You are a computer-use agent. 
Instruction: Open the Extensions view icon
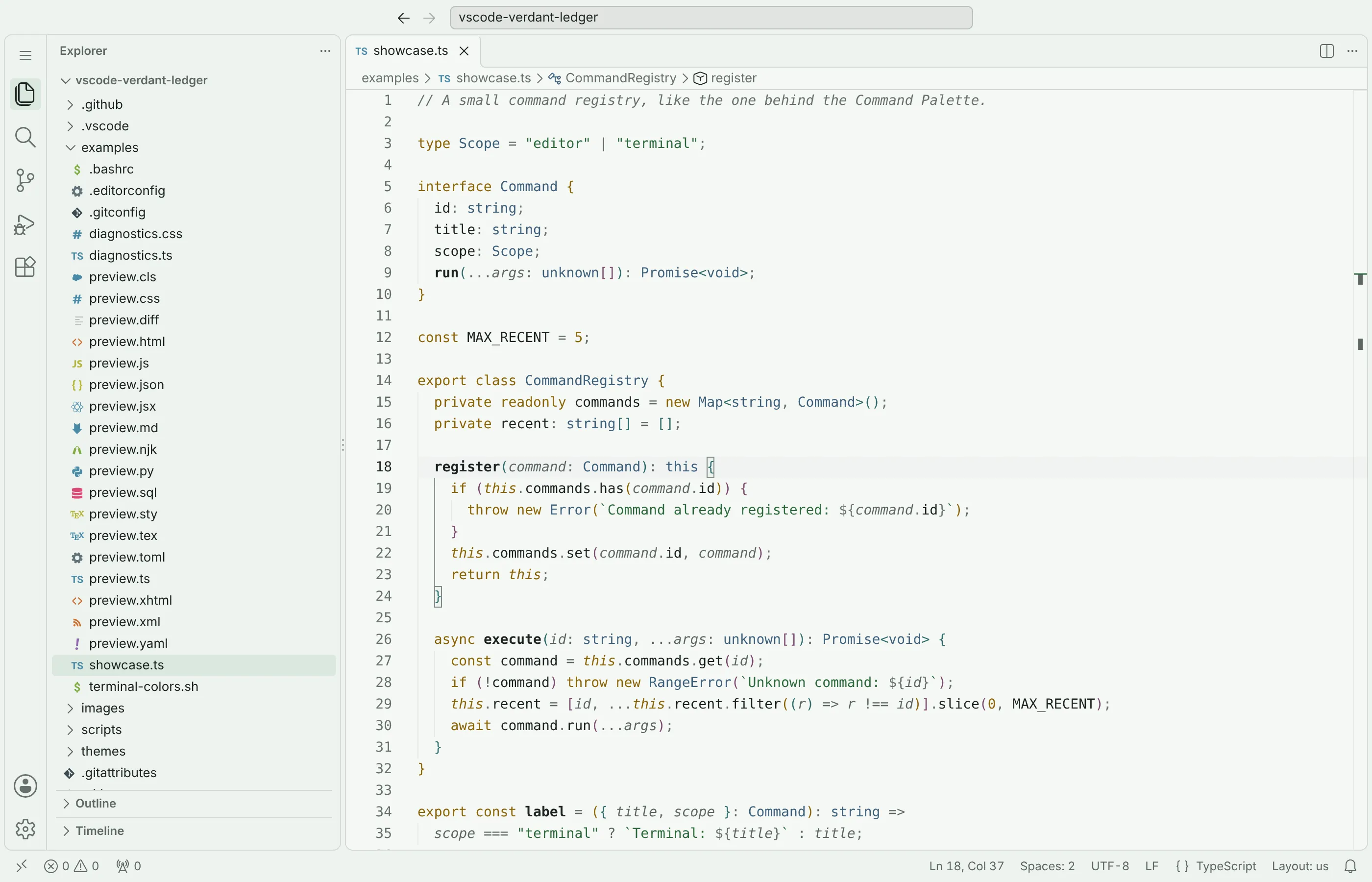tap(25, 267)
